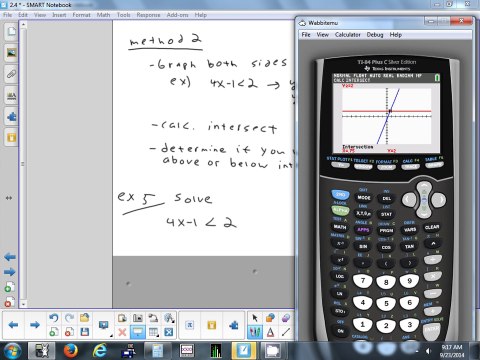The width and height of the screenshot is (480, 360).
Task: Click the Save floppy disk icon
Action: 85,332
